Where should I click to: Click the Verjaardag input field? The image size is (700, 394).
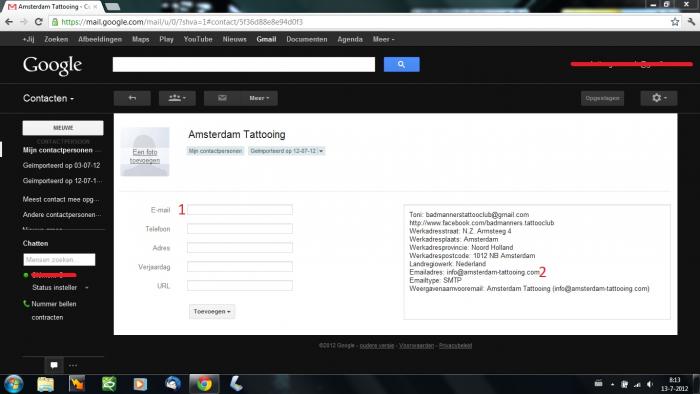(240, 267)
